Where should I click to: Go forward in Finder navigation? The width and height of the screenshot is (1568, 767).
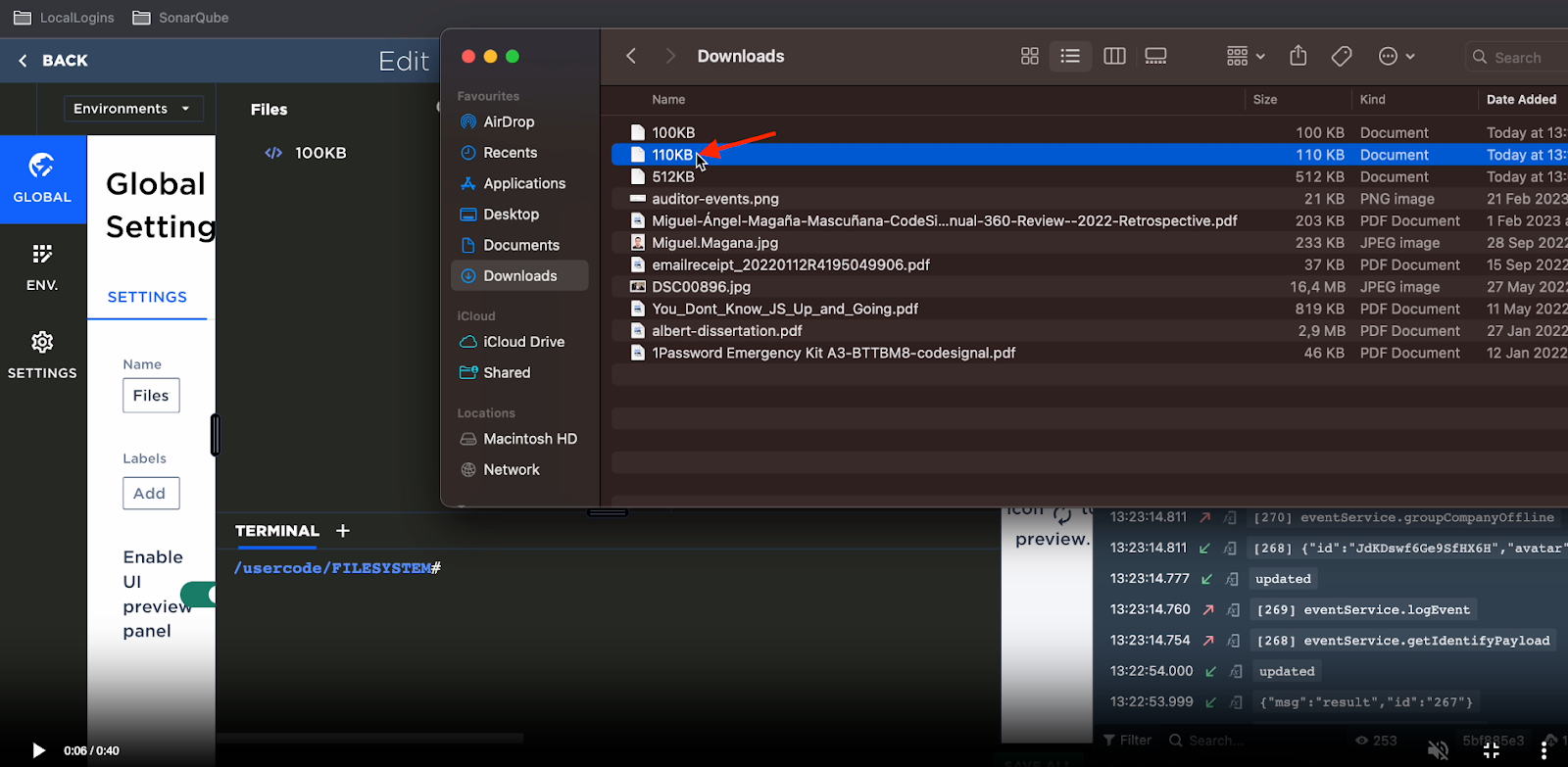pyautogui.click(x=670, y=56)
